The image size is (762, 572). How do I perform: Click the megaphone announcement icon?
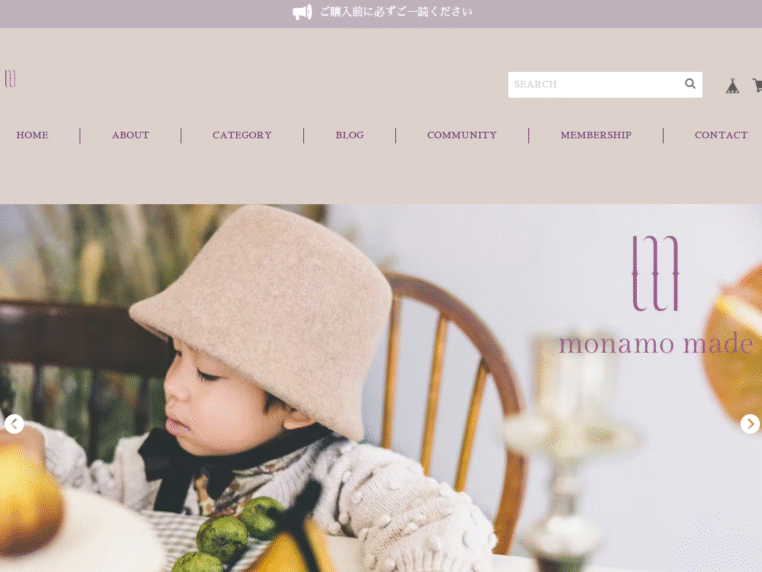[302, 12]
